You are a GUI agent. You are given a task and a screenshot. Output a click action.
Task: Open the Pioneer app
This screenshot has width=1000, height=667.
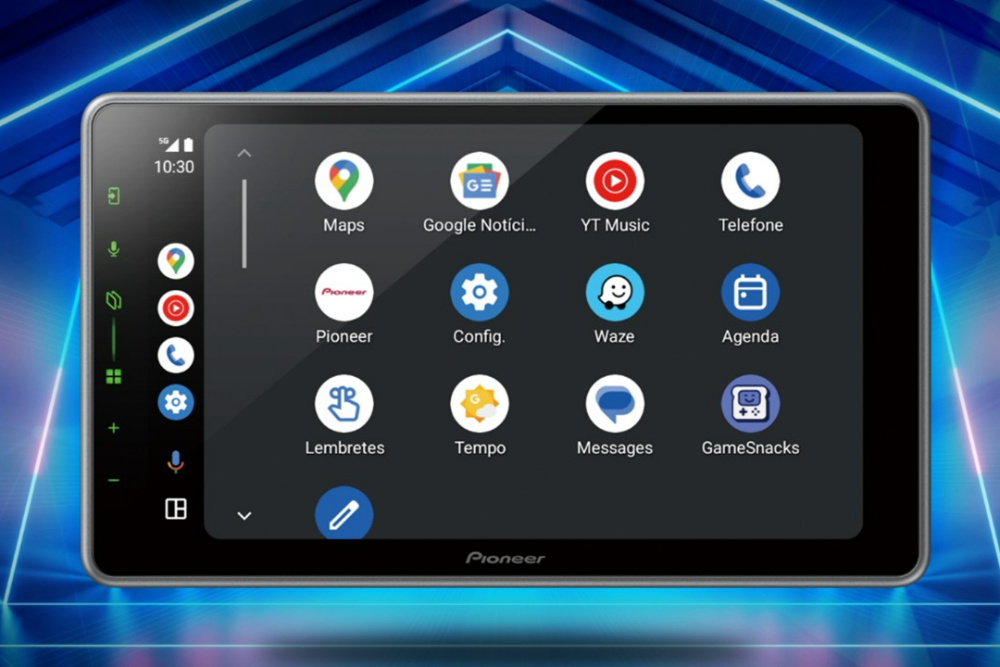[344, 292]
